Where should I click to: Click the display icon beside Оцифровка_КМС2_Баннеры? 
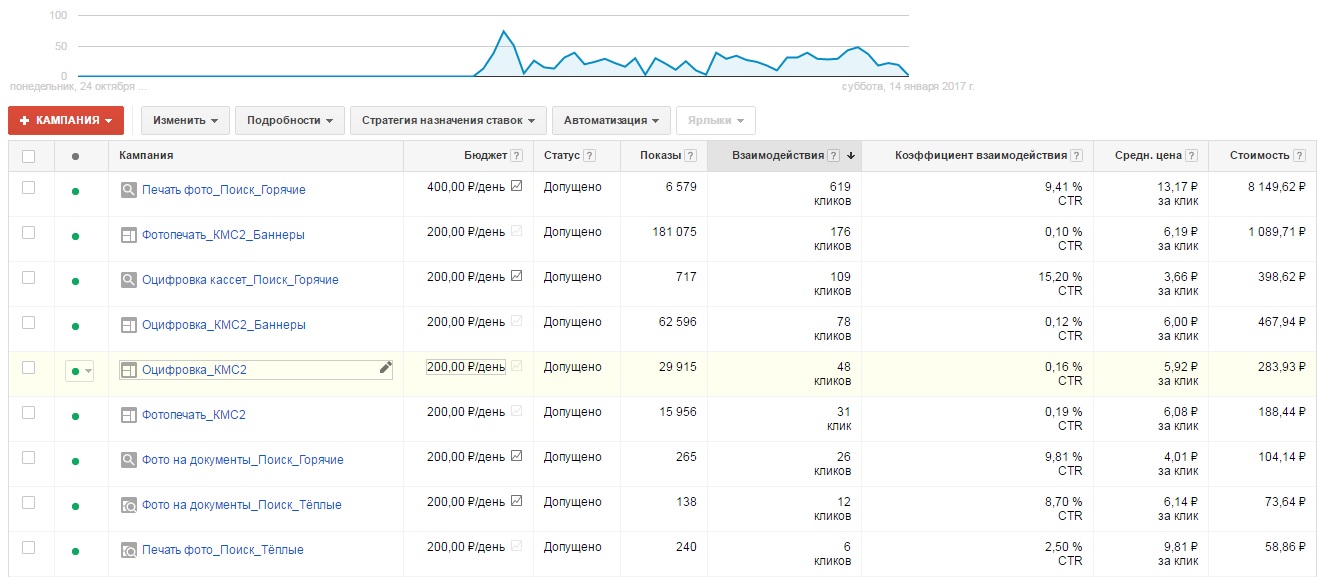click(128, 325)
